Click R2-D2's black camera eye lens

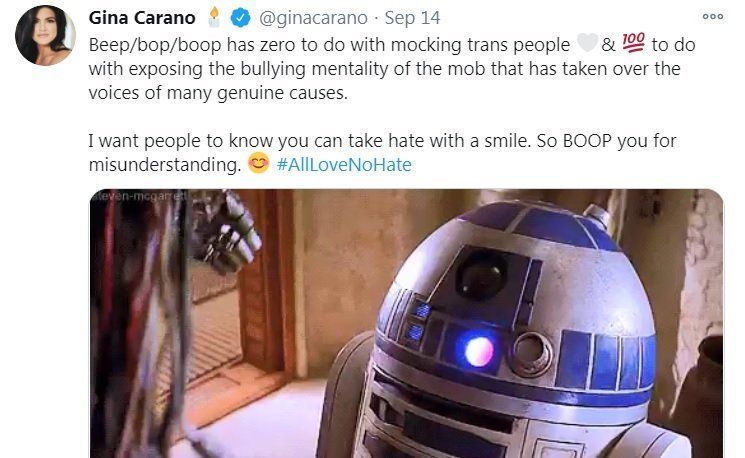point(481,275)
